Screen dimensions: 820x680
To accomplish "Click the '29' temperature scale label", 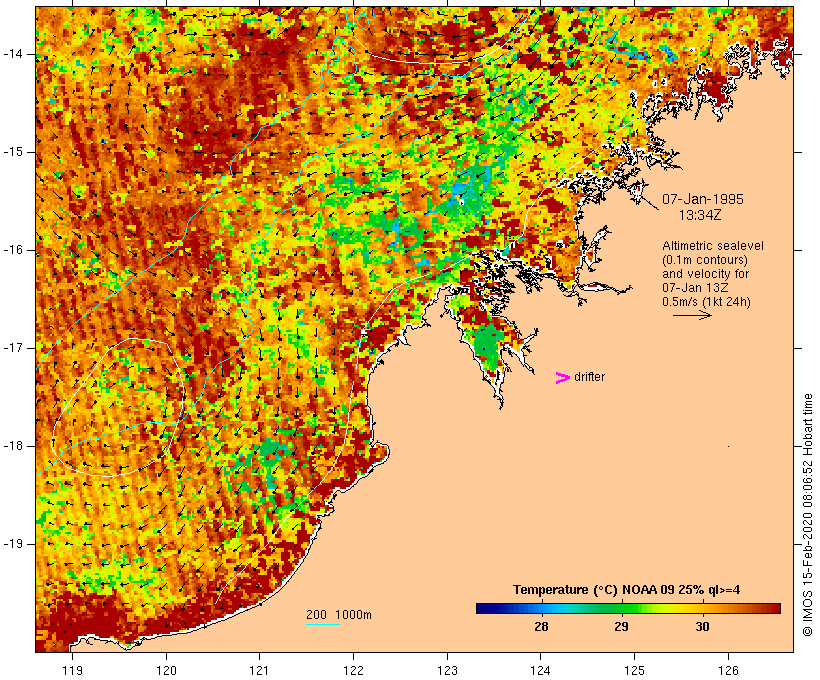I will coord(621,626).
